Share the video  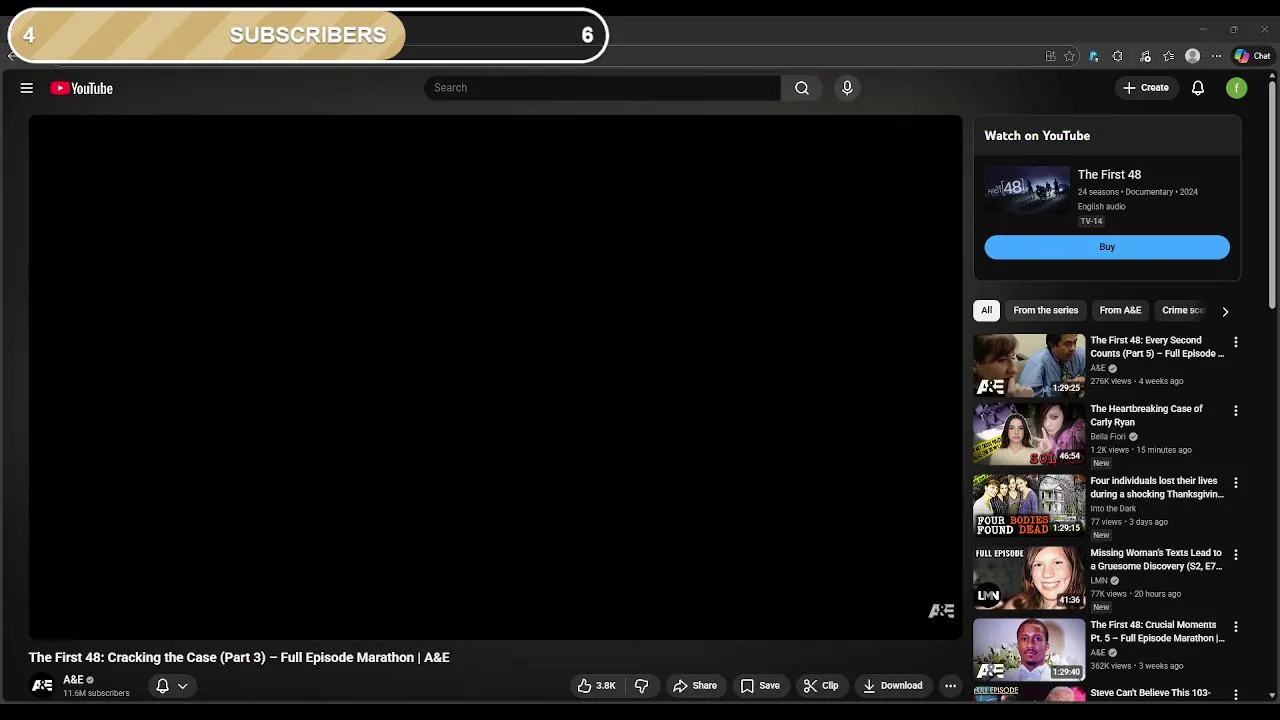pyautogui.click(x=695, y=686)
